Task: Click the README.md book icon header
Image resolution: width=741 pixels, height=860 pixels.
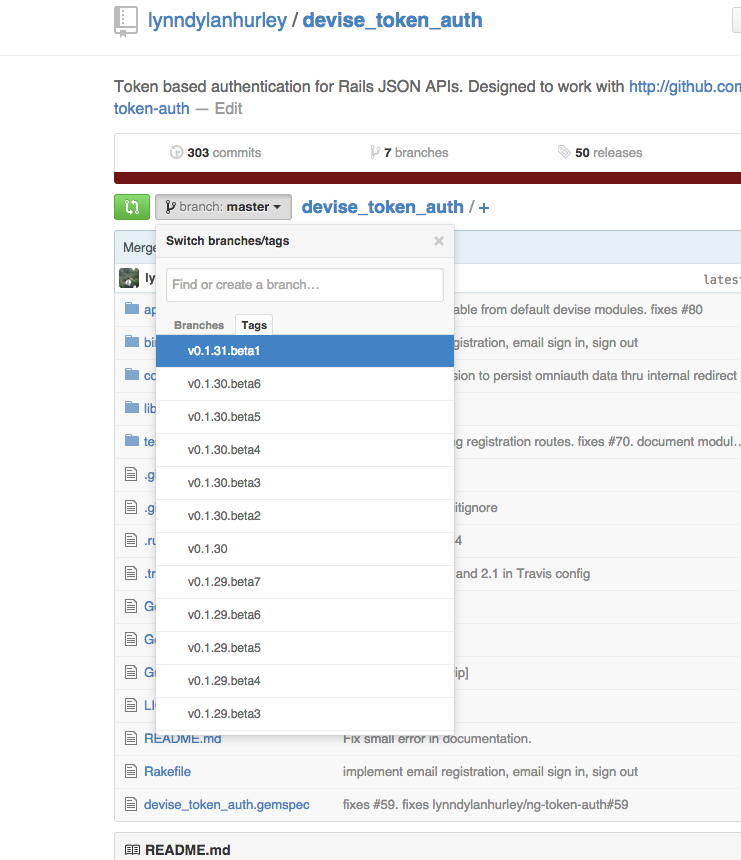Action: 132,850
